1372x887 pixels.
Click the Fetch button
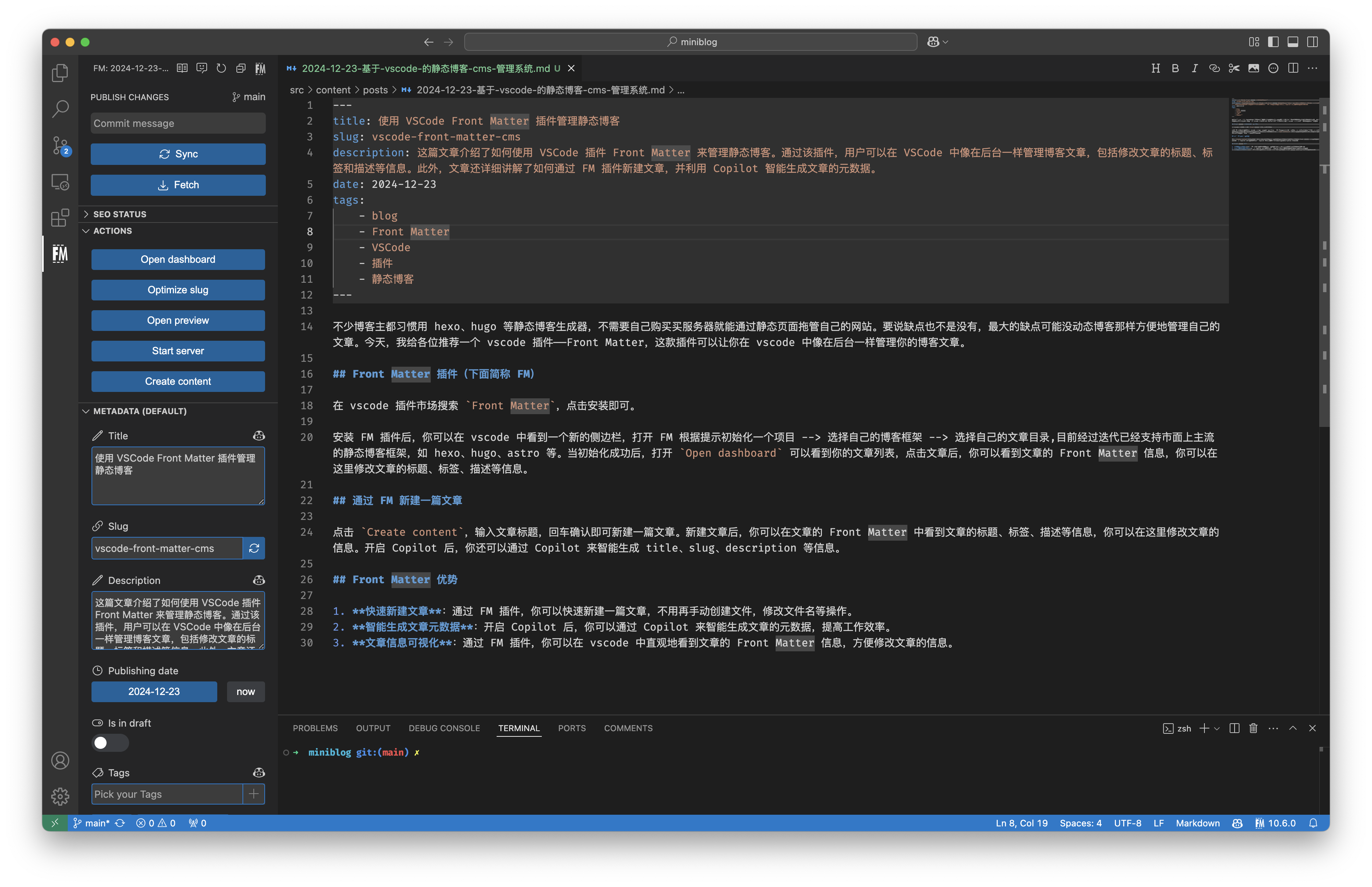pyautogui.click(x=178, y=185)
